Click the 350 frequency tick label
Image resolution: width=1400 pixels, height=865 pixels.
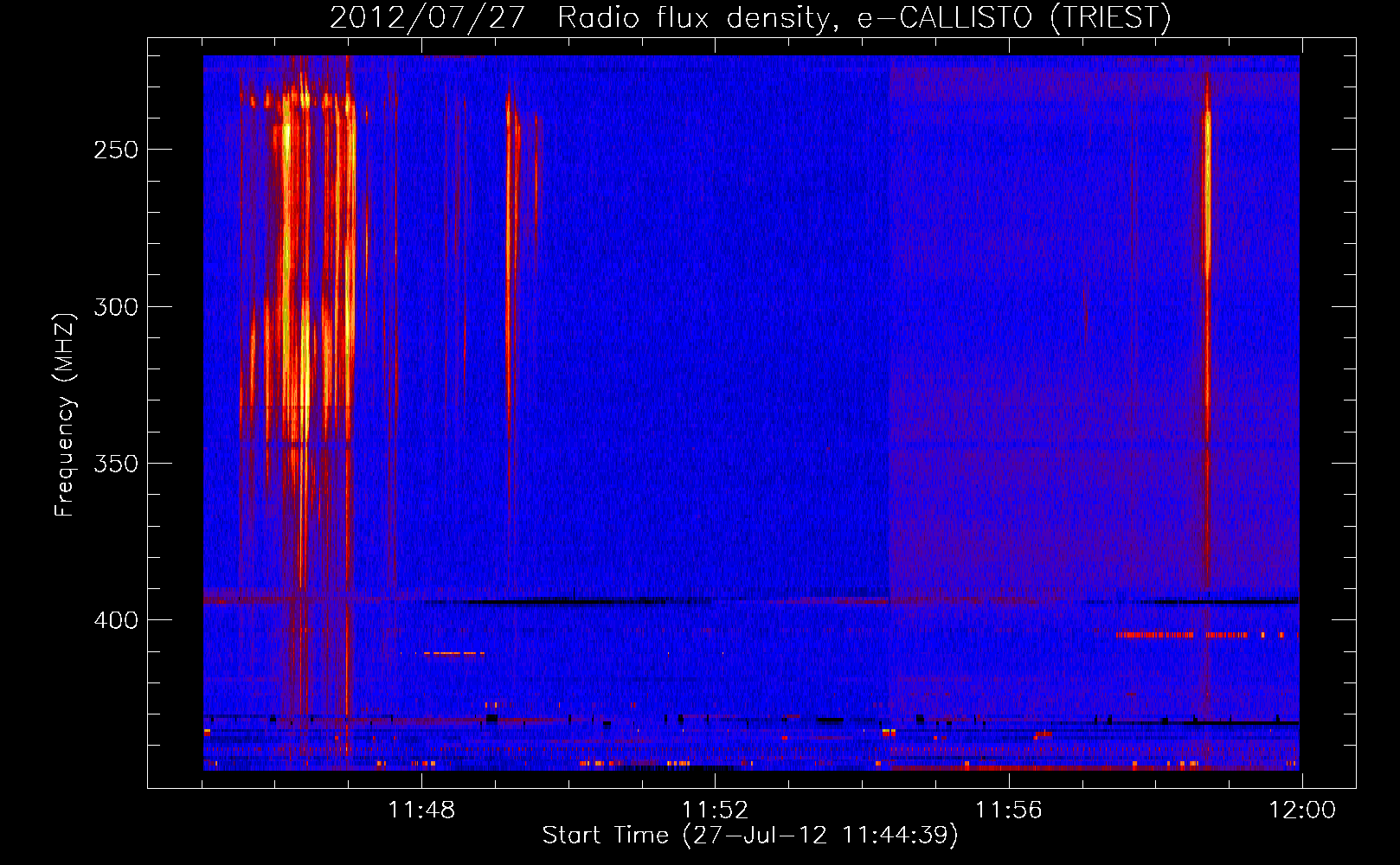(x=116, y=464)
